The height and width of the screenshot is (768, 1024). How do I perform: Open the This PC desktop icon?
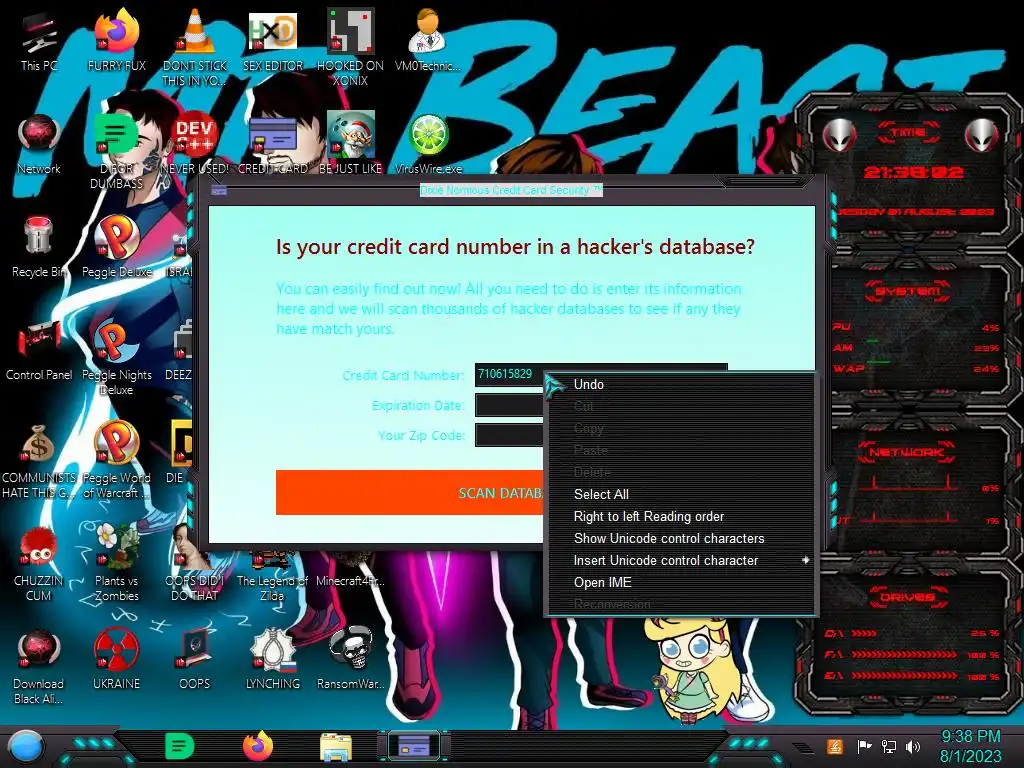point(39,40)
